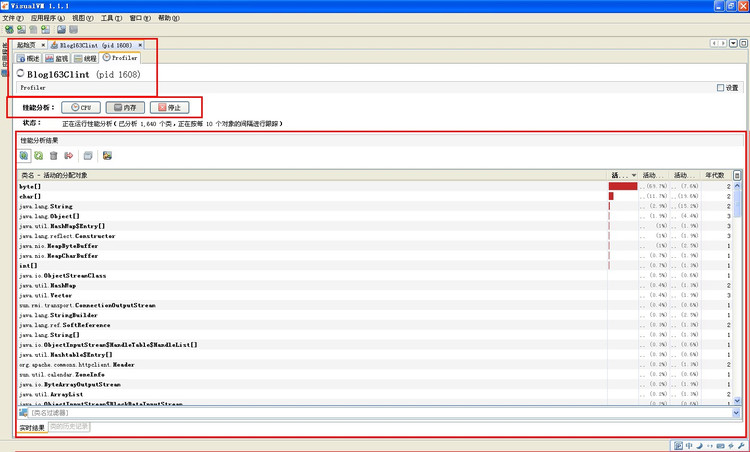Click the class name filter icon

[23, 412]
